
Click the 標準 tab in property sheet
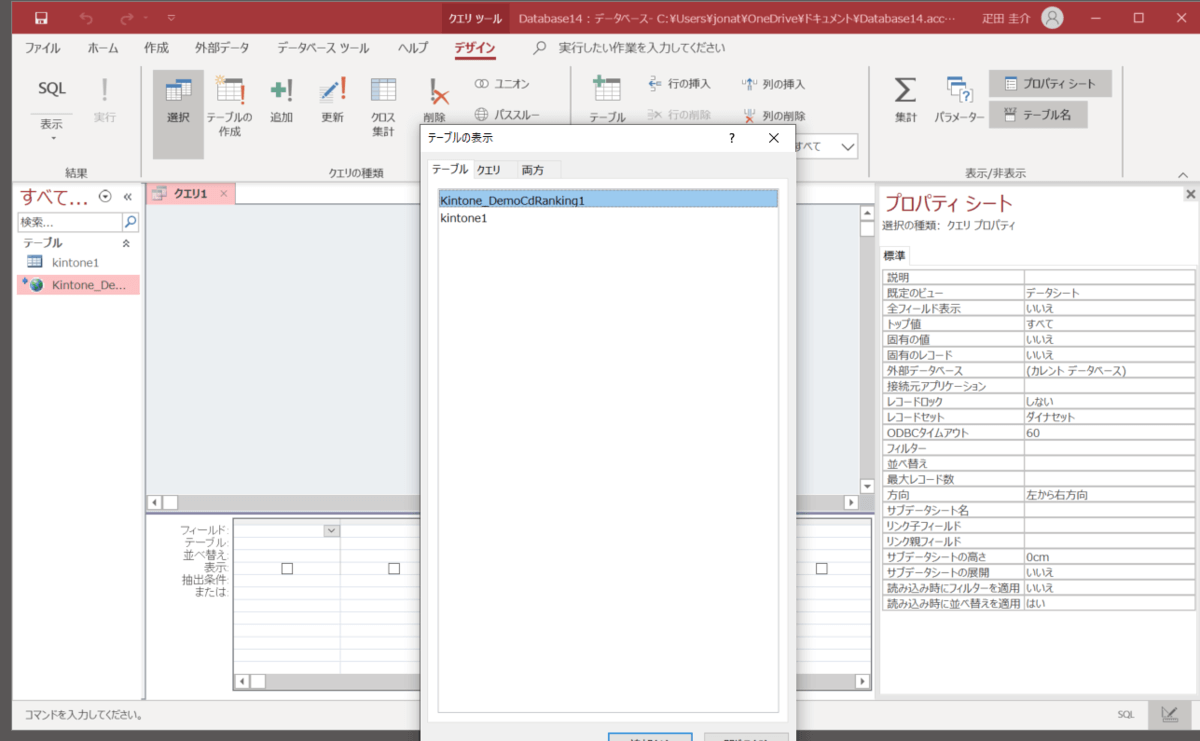point(895,257)
